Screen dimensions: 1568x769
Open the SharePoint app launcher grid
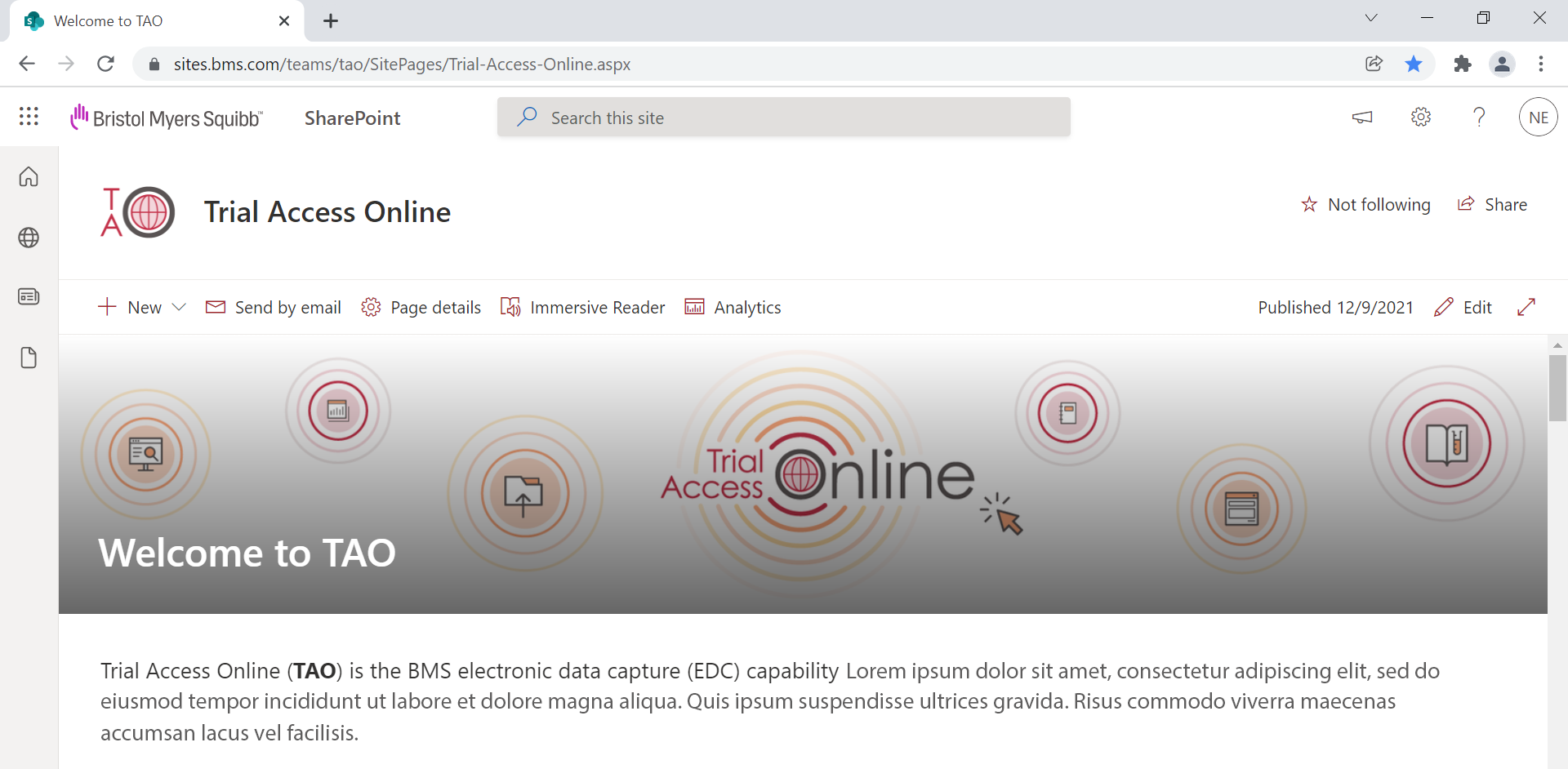pos(29,117)
